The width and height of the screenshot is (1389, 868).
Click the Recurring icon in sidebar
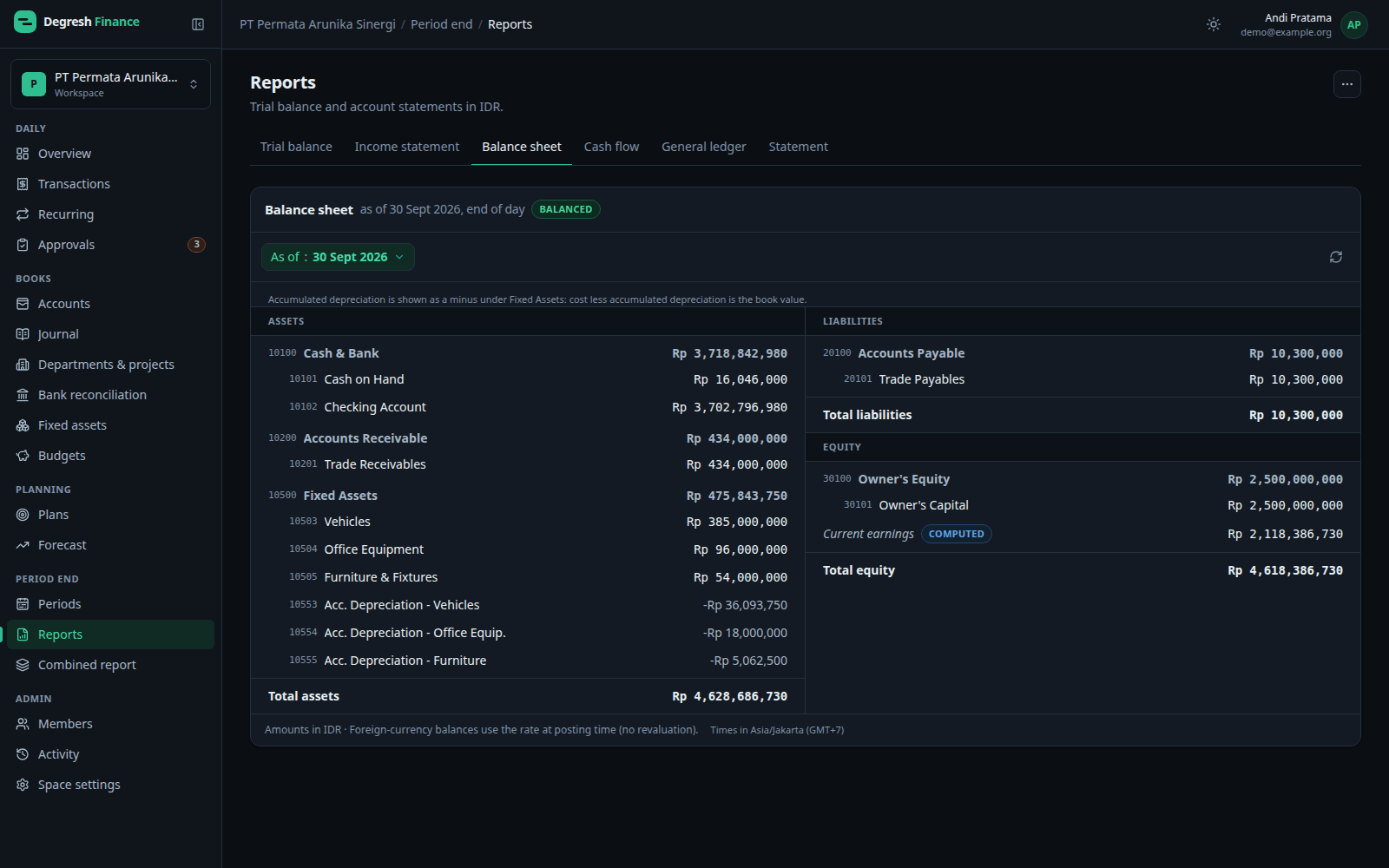point(23,214)
